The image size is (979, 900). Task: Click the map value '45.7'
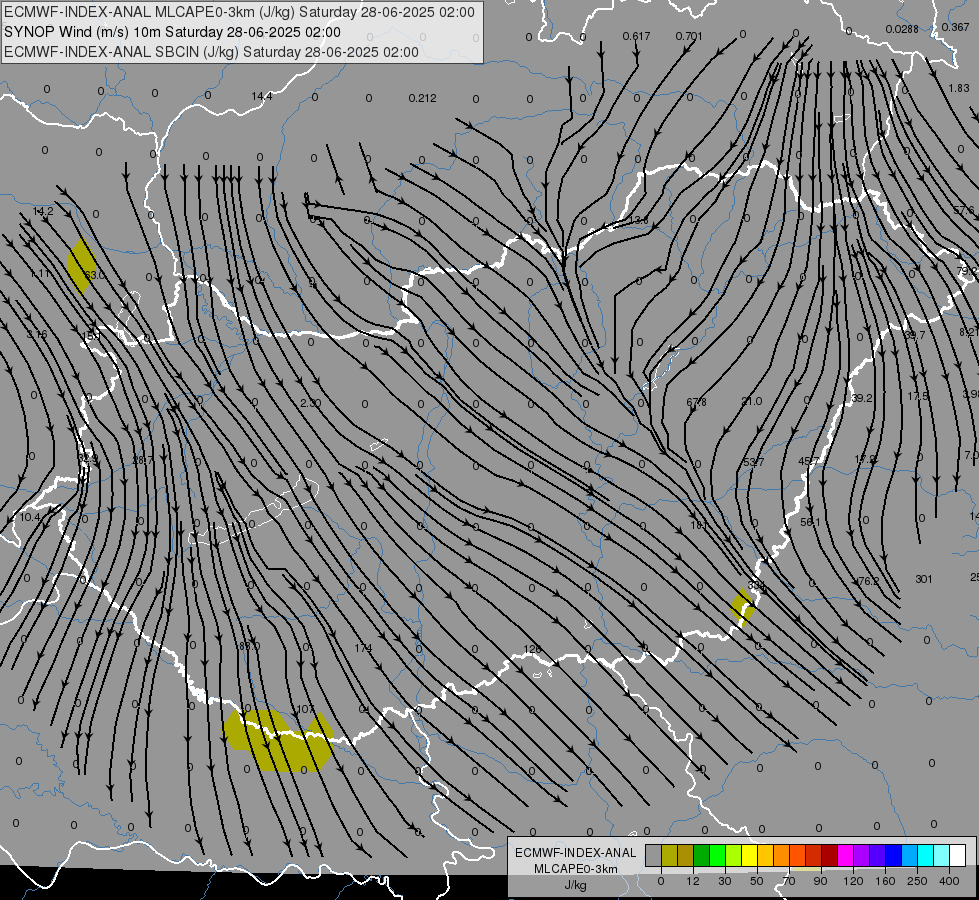coord(809,461)
